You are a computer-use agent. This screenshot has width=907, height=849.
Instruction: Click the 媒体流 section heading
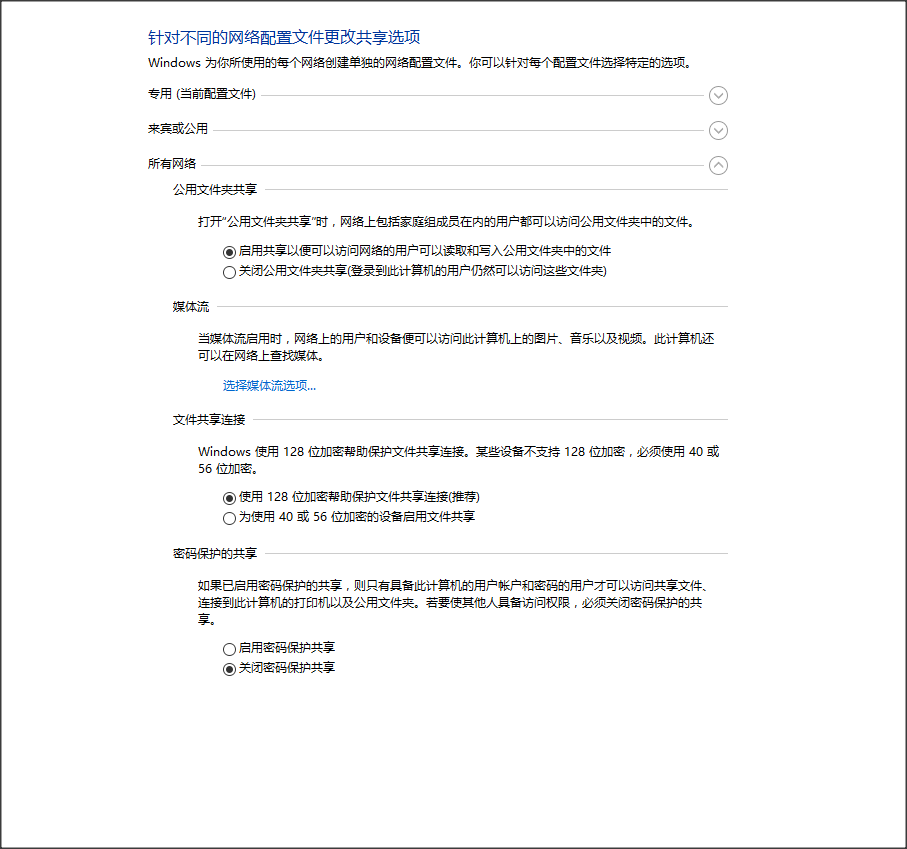tap(190, 307)
